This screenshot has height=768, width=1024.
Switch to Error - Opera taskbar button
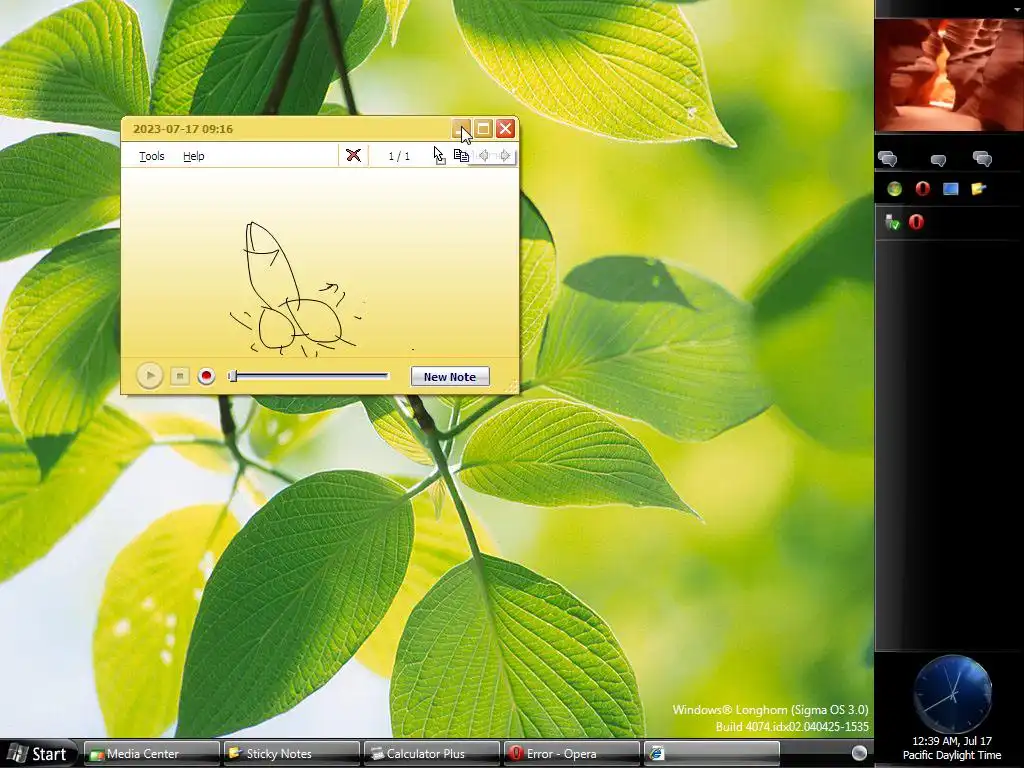[571, 754]
